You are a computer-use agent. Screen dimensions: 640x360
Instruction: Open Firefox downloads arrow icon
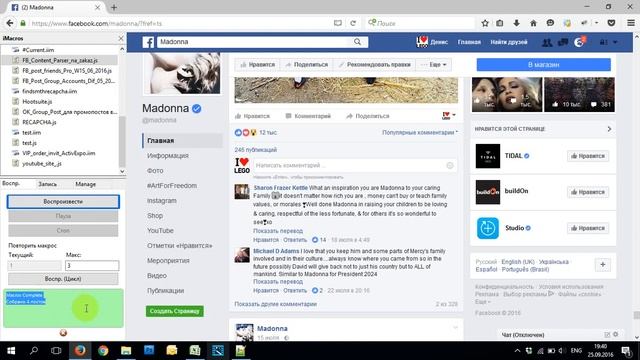pyautogui.click(x=516, y=23)
